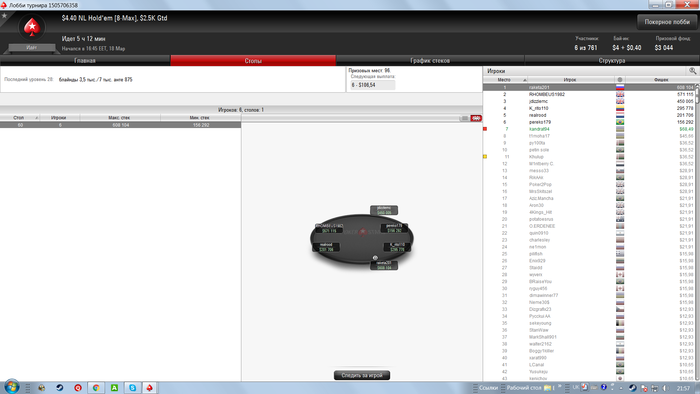
Task: Click the players list scrollbar thumb
Action: coord(697,96)
